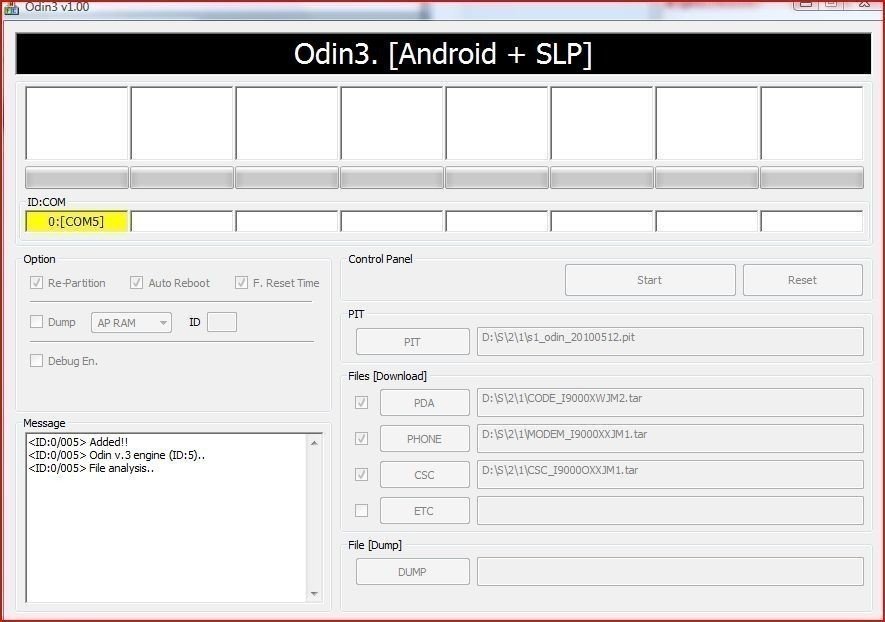This screenshot has width=885, height=622.
Task: Click Message scrollbar down arrow
Action: tap(314, 594)
